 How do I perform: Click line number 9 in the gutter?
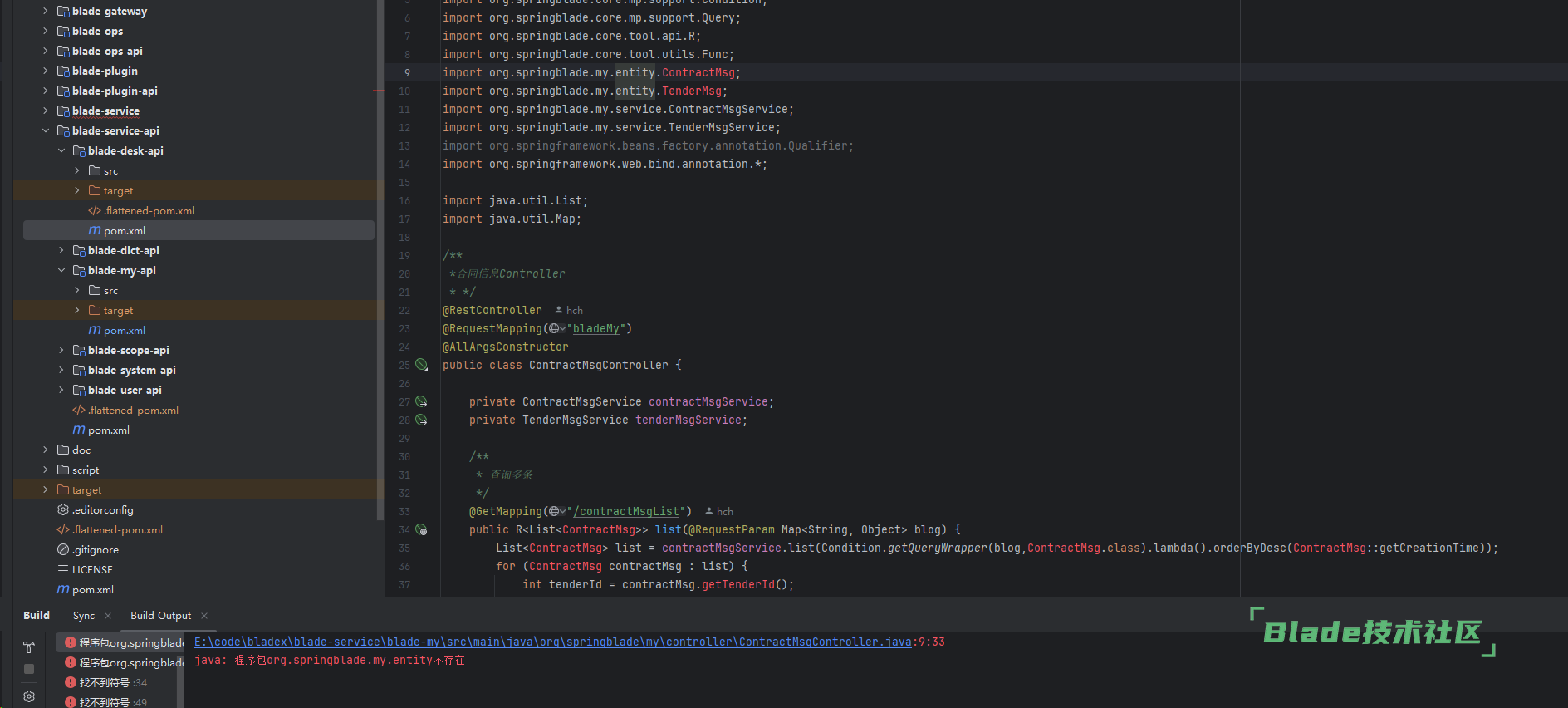click(407, 72)
